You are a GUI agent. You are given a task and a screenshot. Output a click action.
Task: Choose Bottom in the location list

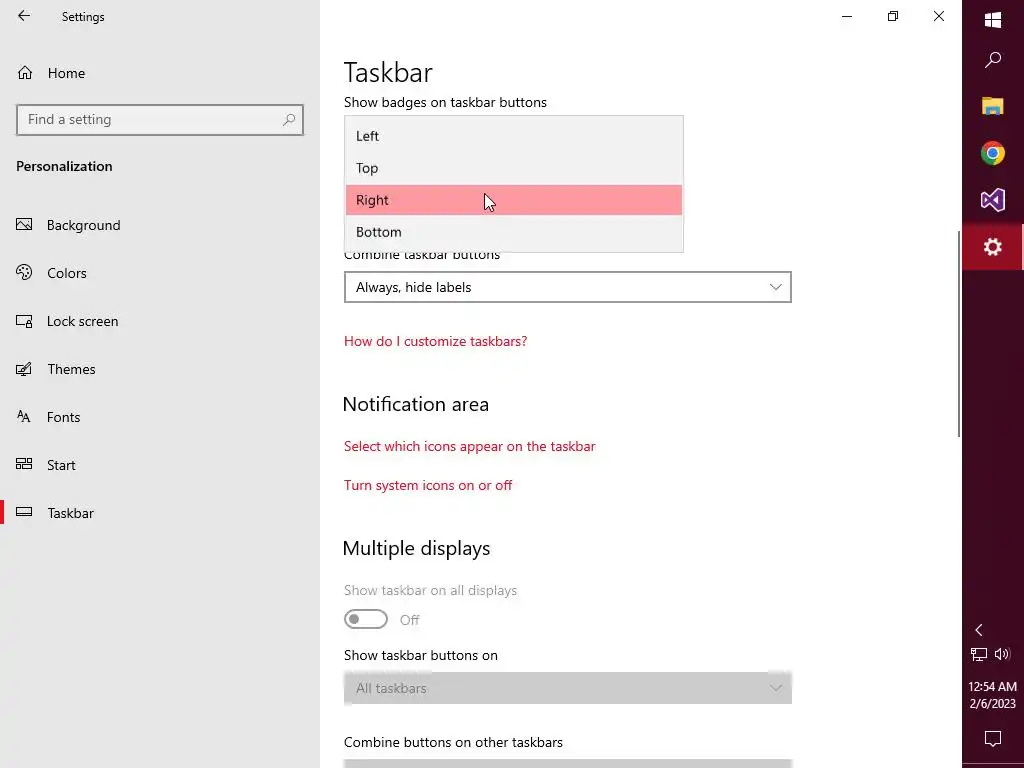(x=379, y=232)
